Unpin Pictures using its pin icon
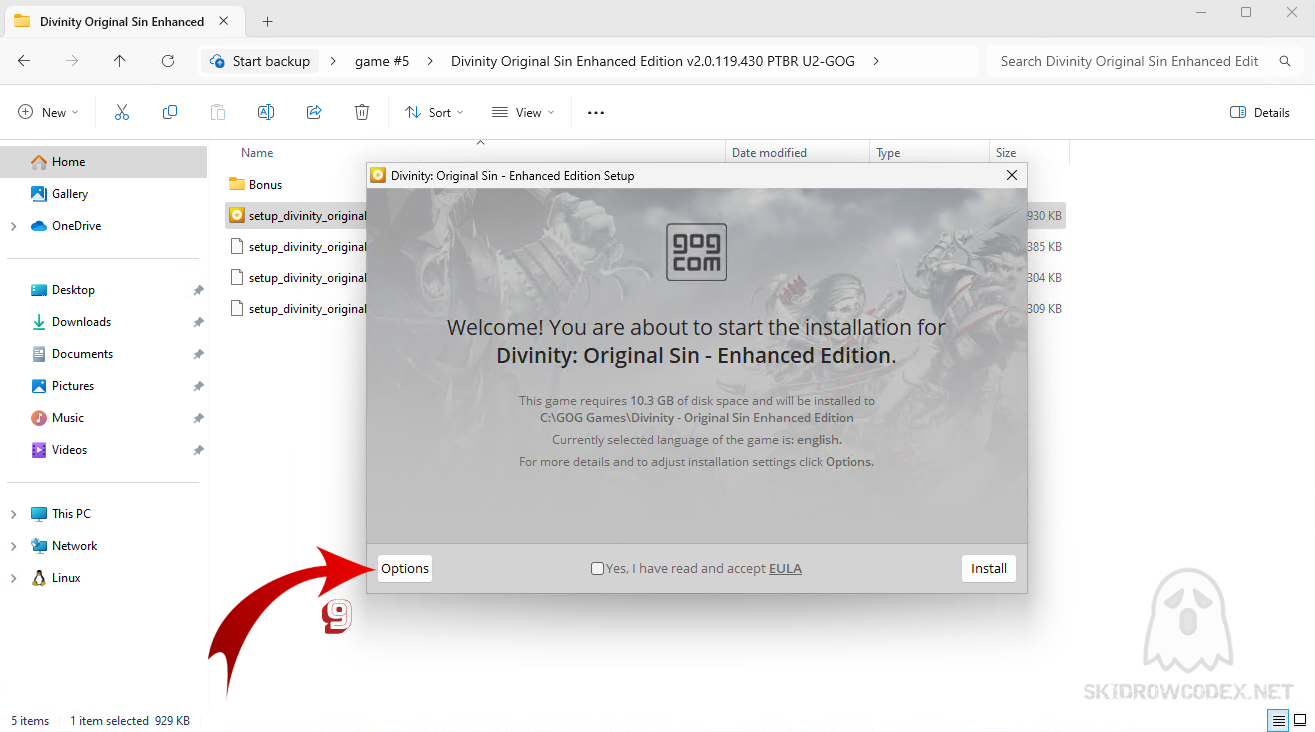Viewport: 1315px width, 732px height. tap(198, 386)
